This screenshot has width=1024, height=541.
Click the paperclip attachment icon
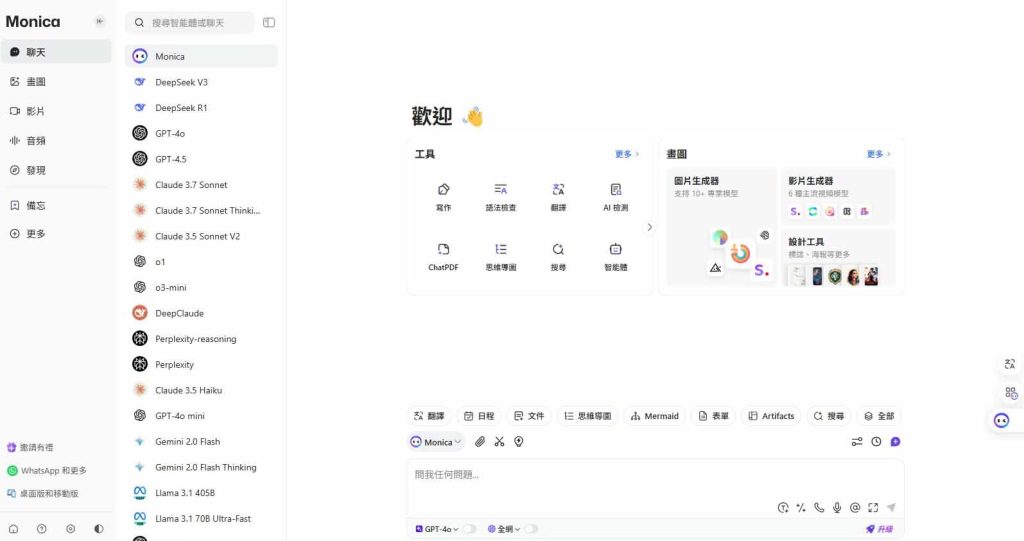coord(480,441)
